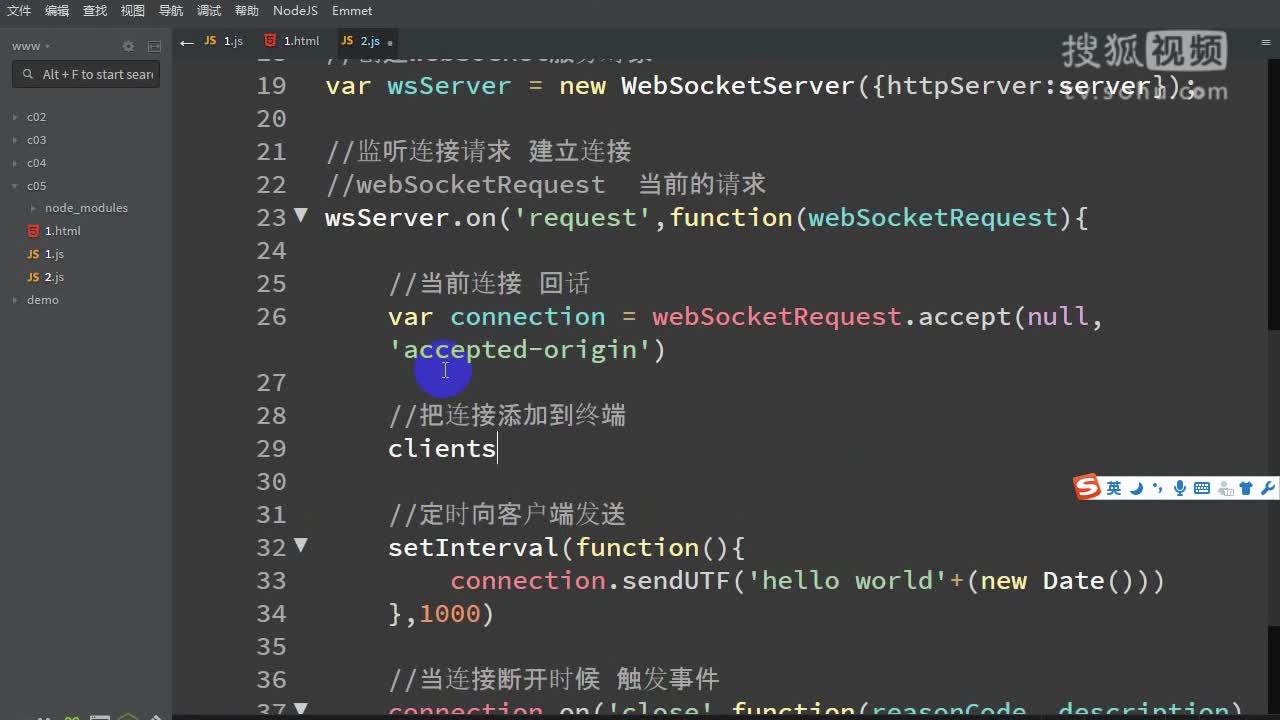This screenshot has height=720, width=1280.
Task: Select voice input in Sogou toolbar
Action: coord(1180,487)
